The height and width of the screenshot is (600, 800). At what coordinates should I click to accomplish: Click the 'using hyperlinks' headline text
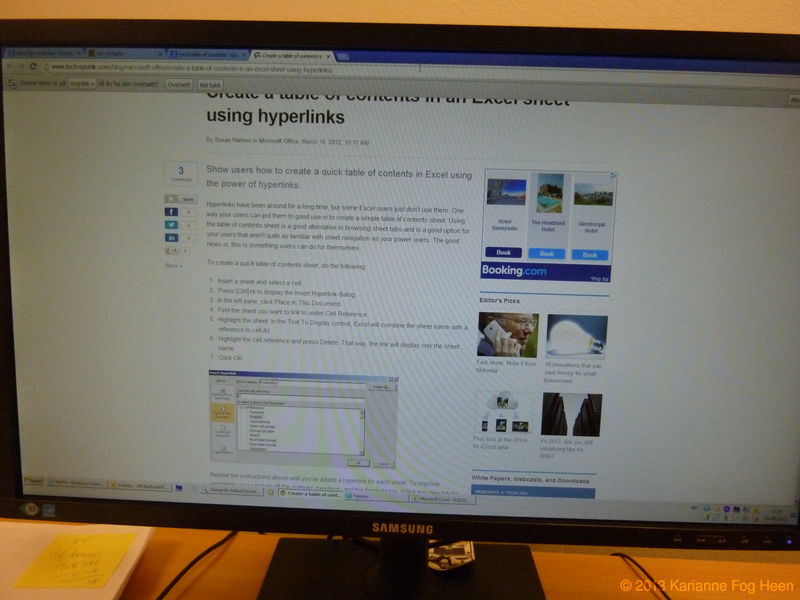276,117
